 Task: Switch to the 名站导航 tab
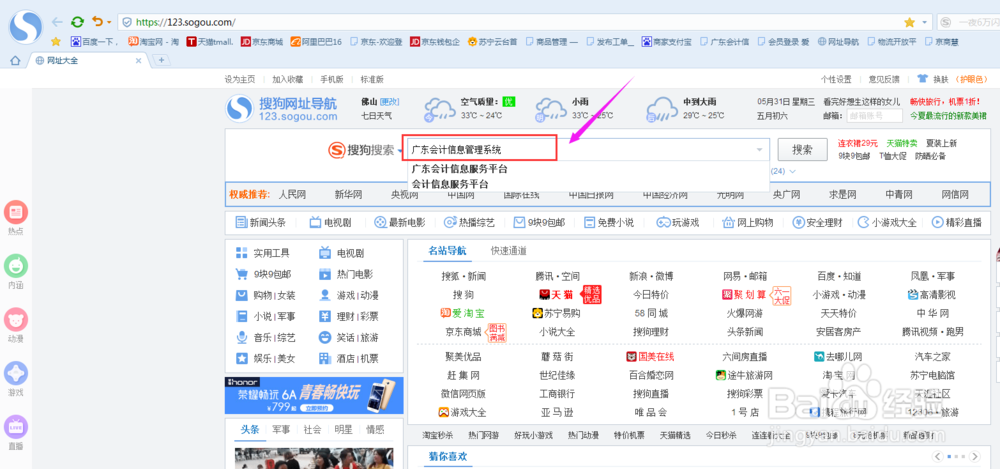click(x=447, y=251)
